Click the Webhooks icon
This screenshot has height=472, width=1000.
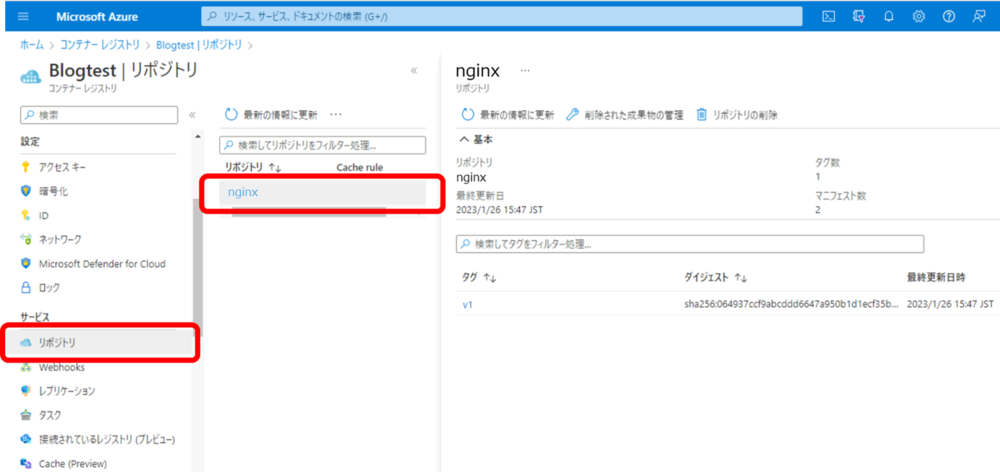coord(26,367)
